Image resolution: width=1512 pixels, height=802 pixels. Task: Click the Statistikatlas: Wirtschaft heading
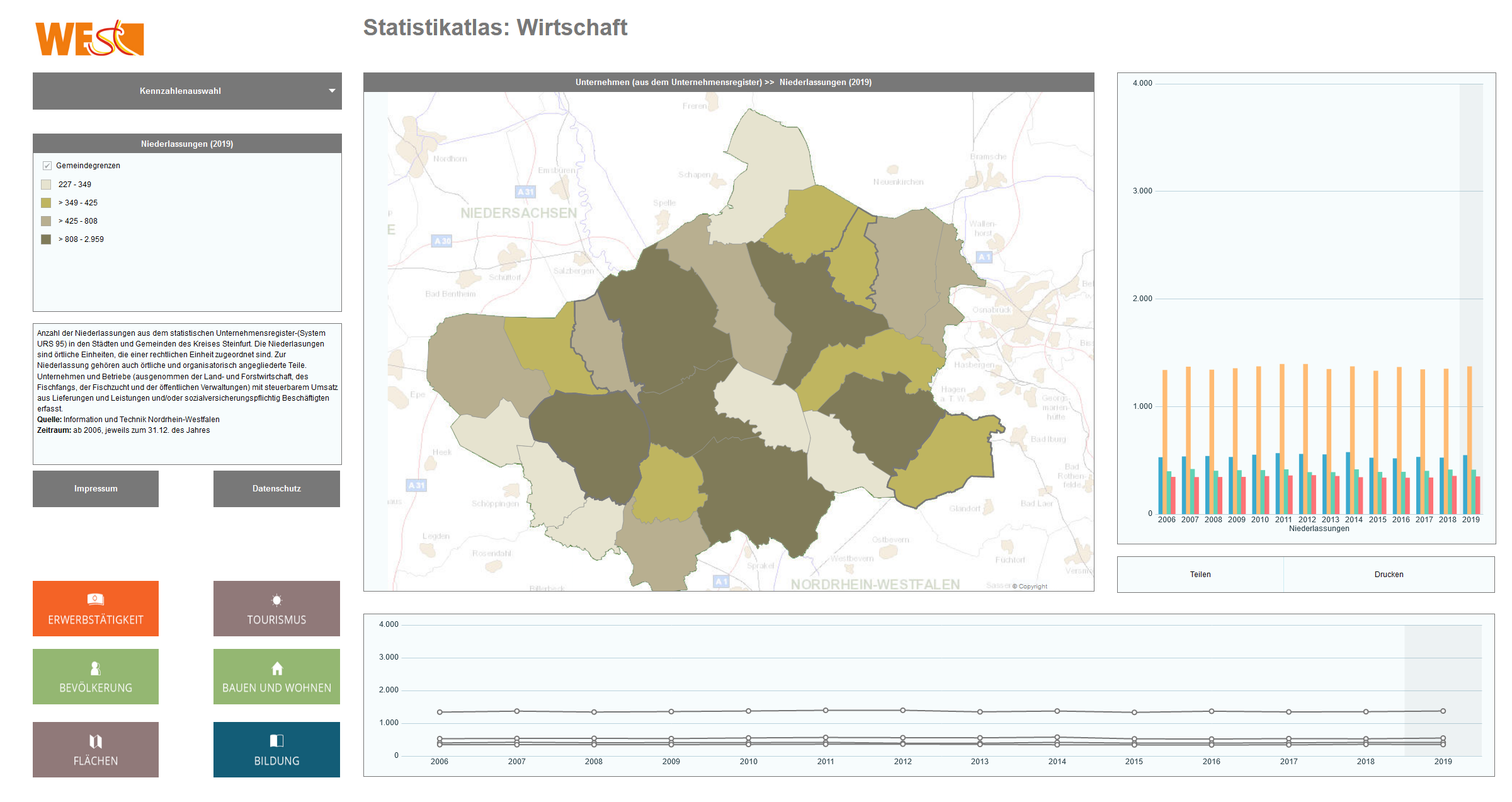[495, 27]
